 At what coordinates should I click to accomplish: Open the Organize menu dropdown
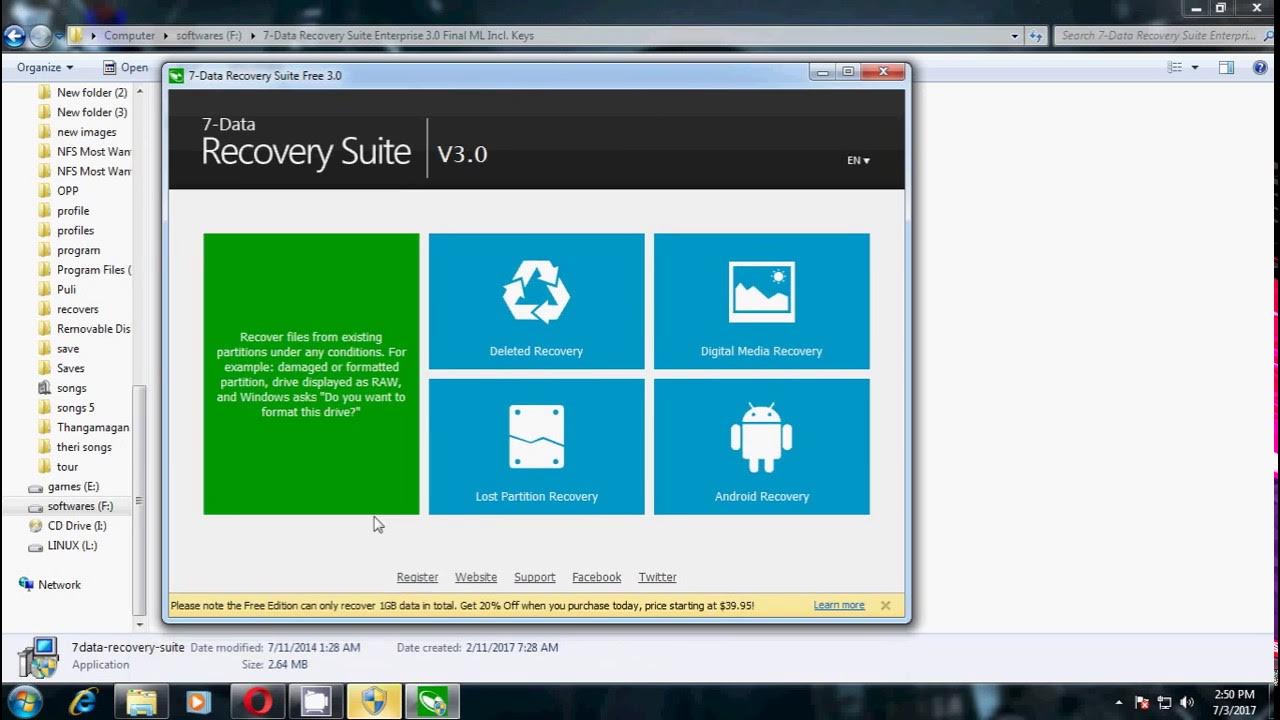(45, 67)
